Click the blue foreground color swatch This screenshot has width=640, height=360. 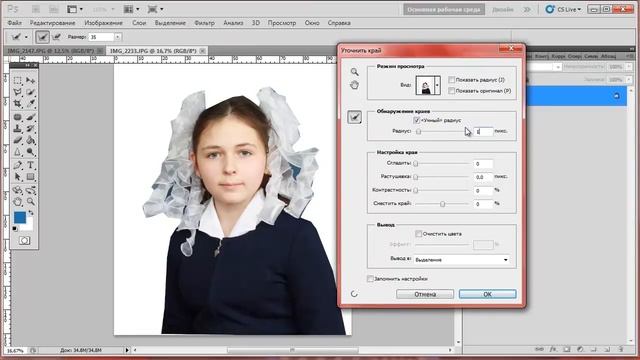(x=19, y=217)
